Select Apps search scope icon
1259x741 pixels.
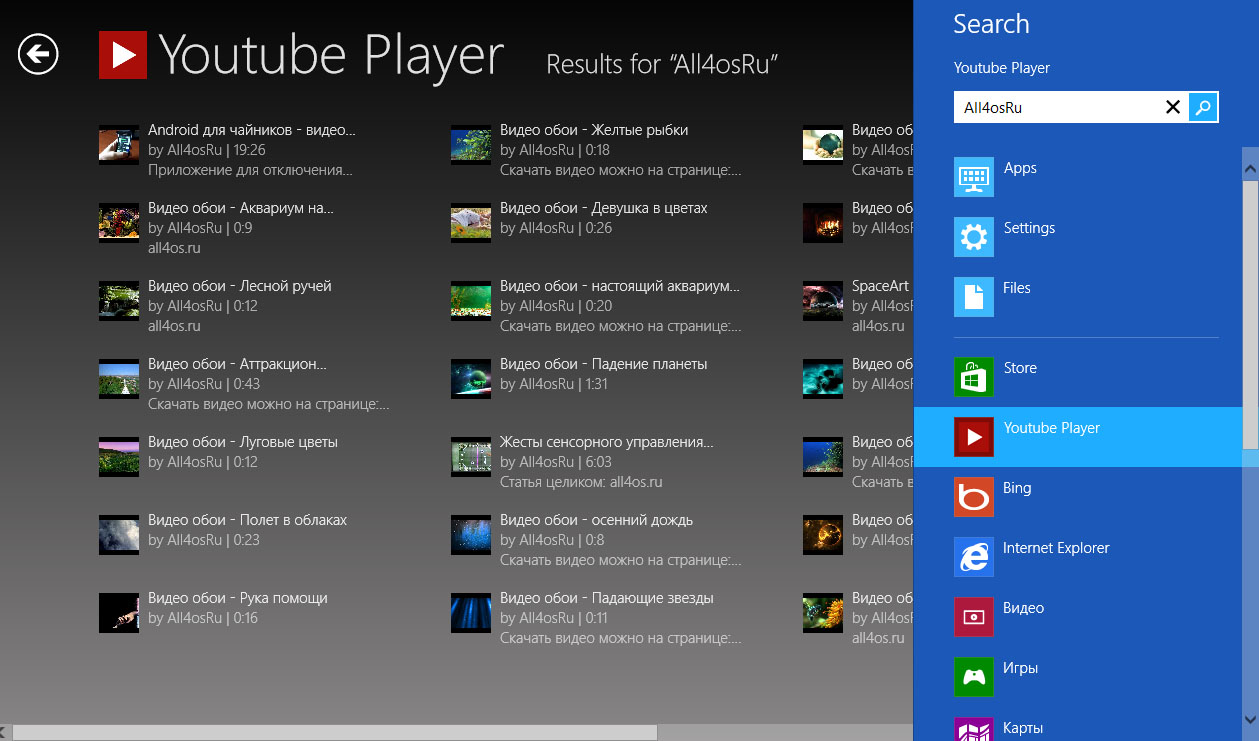point(973,177)
